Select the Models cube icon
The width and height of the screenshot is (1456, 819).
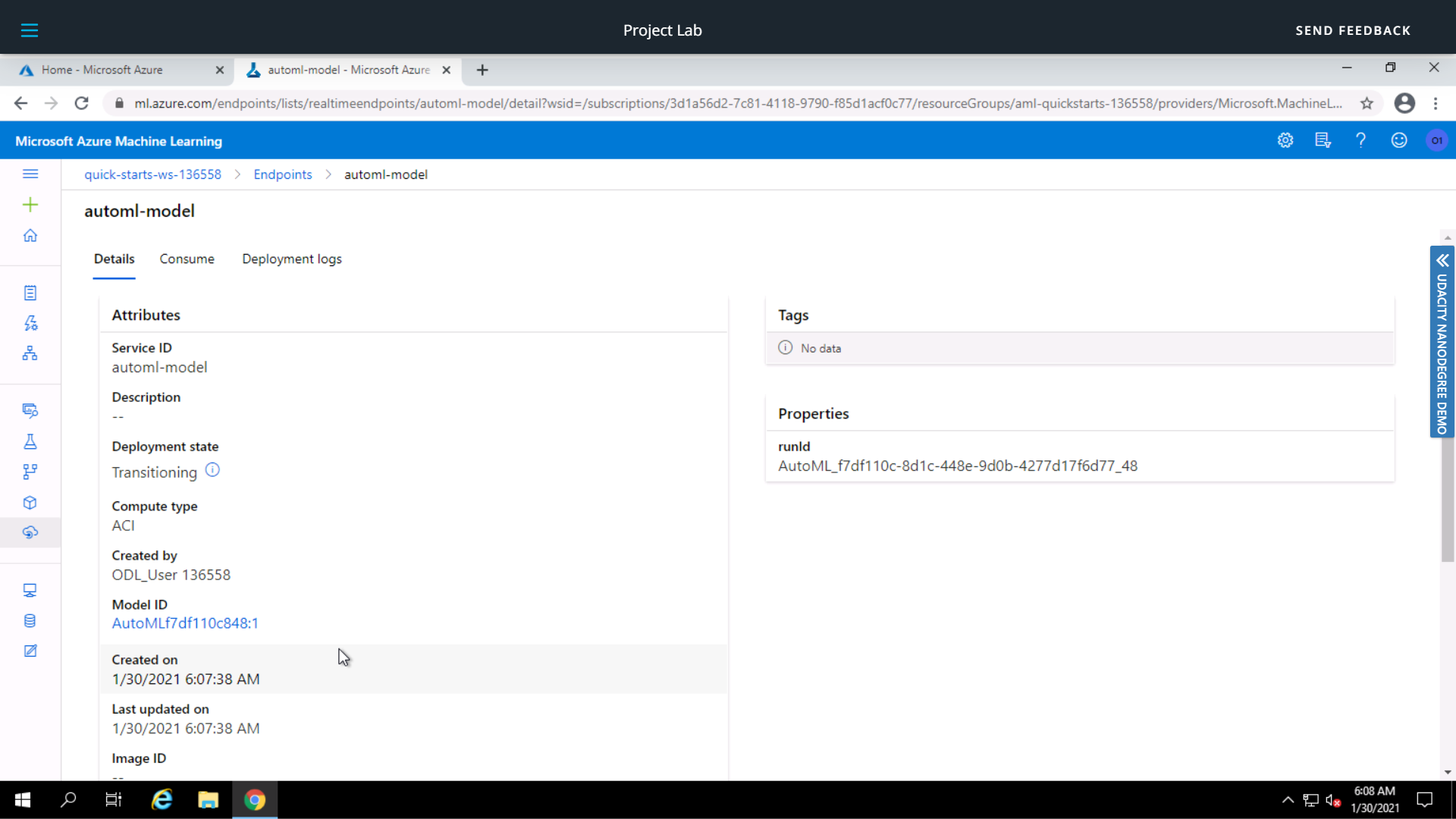[30, 502]
